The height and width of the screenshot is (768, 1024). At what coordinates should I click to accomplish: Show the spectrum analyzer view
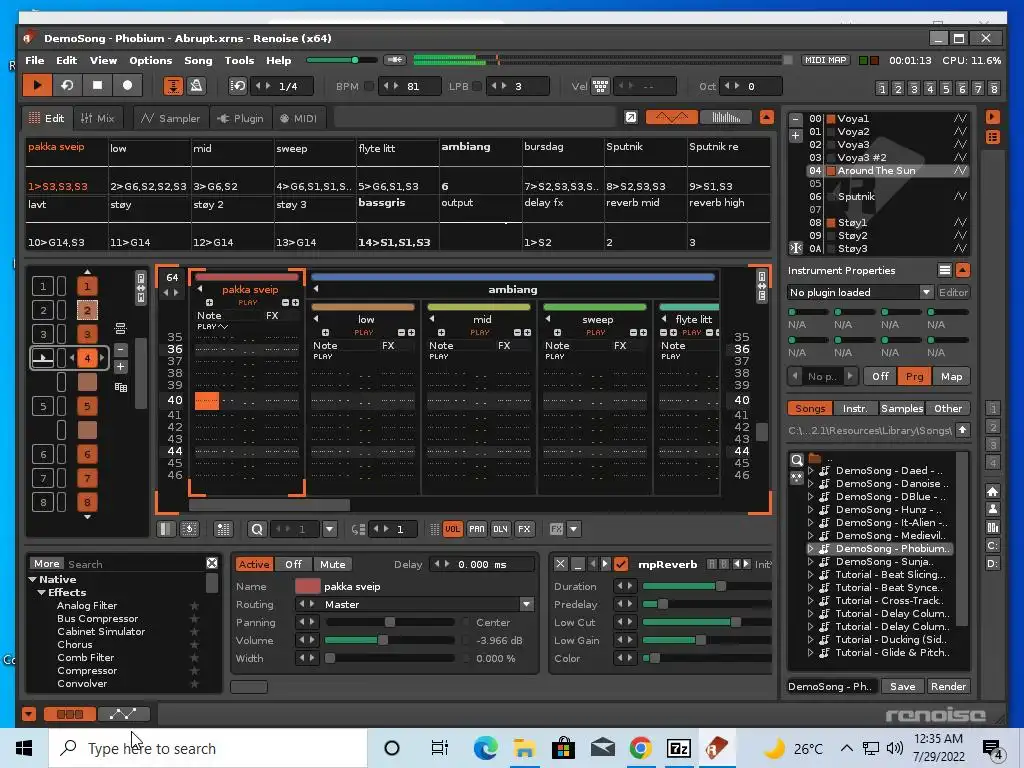pyautogui.click(x=726, y=118)
